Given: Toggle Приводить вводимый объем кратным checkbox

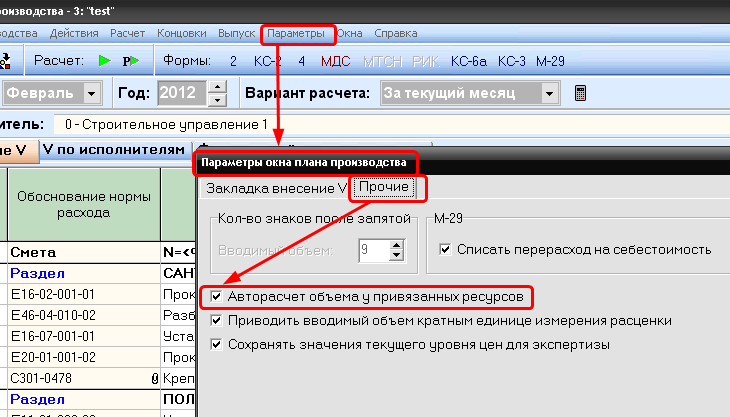Looking at the screenshot, I should pos(216,320).
